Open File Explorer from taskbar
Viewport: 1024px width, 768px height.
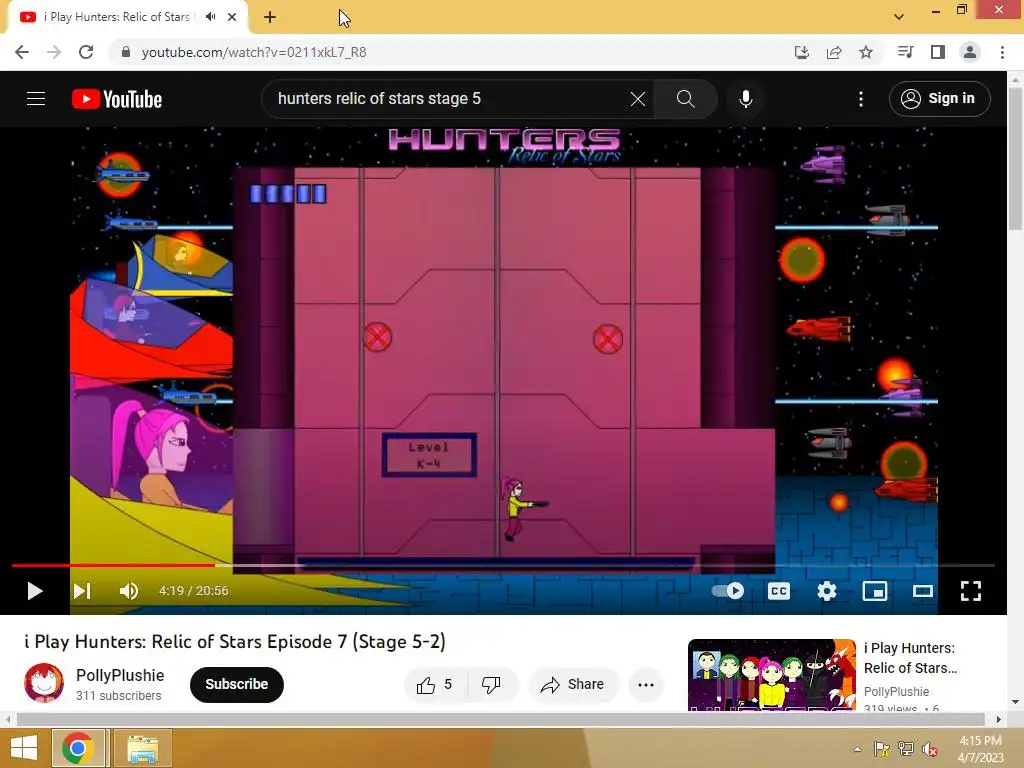point(143,748)
